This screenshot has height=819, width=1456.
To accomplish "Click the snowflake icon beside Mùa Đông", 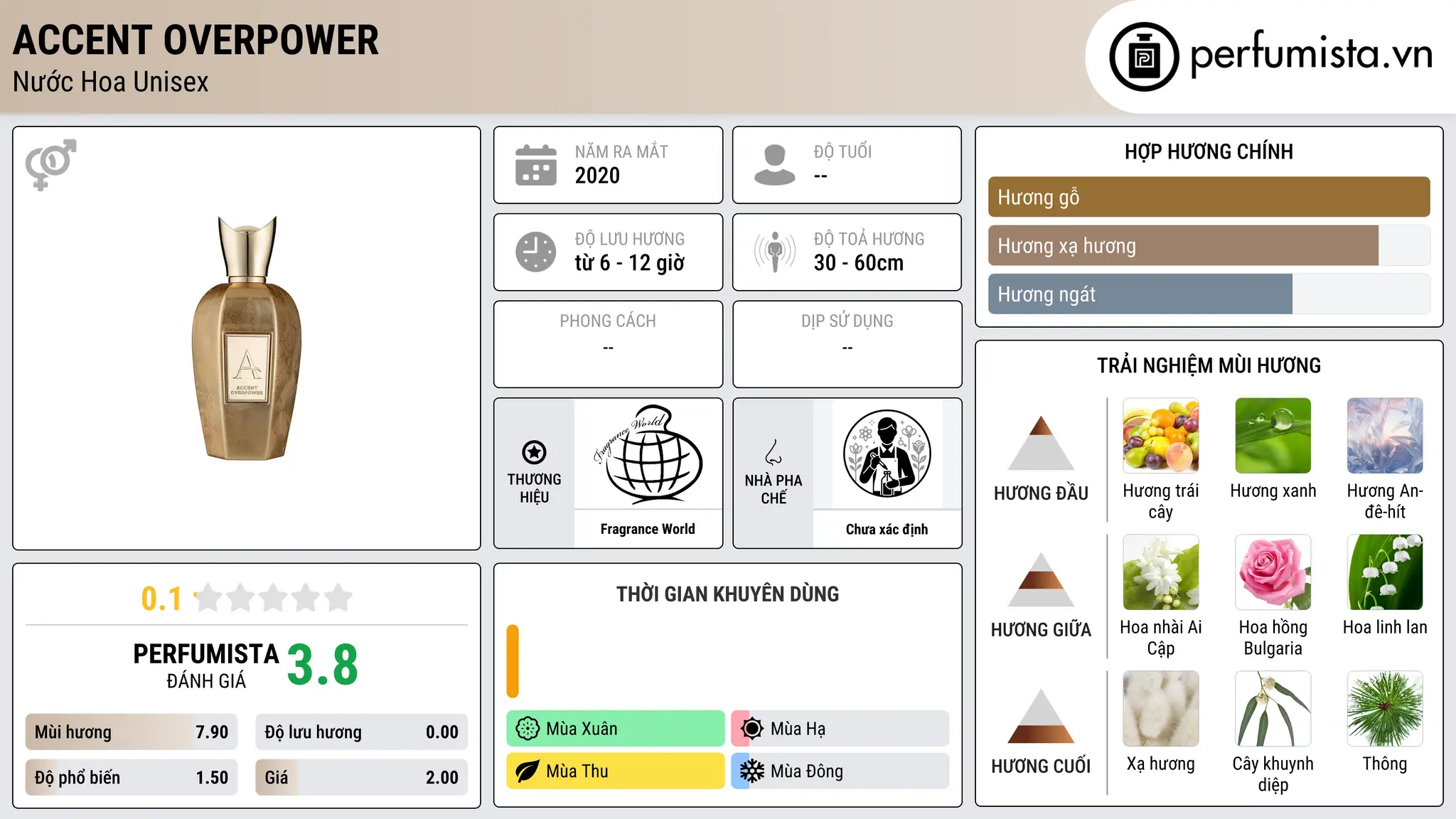I will 752,771.
